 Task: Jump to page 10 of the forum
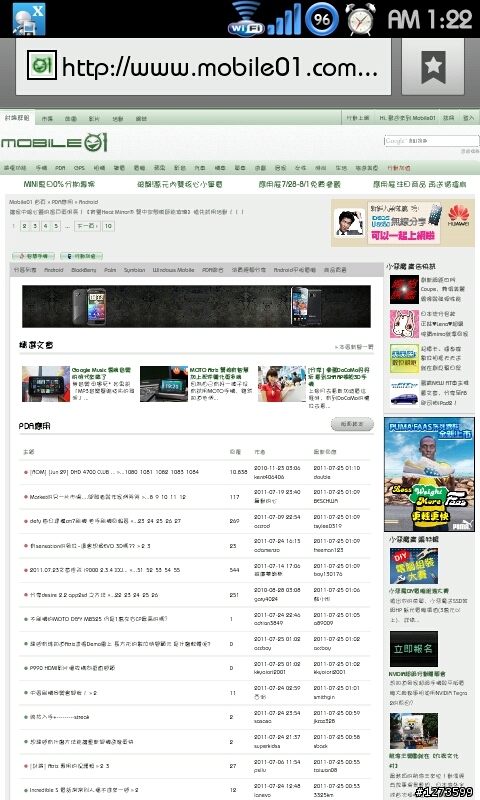tap(108, 226)
